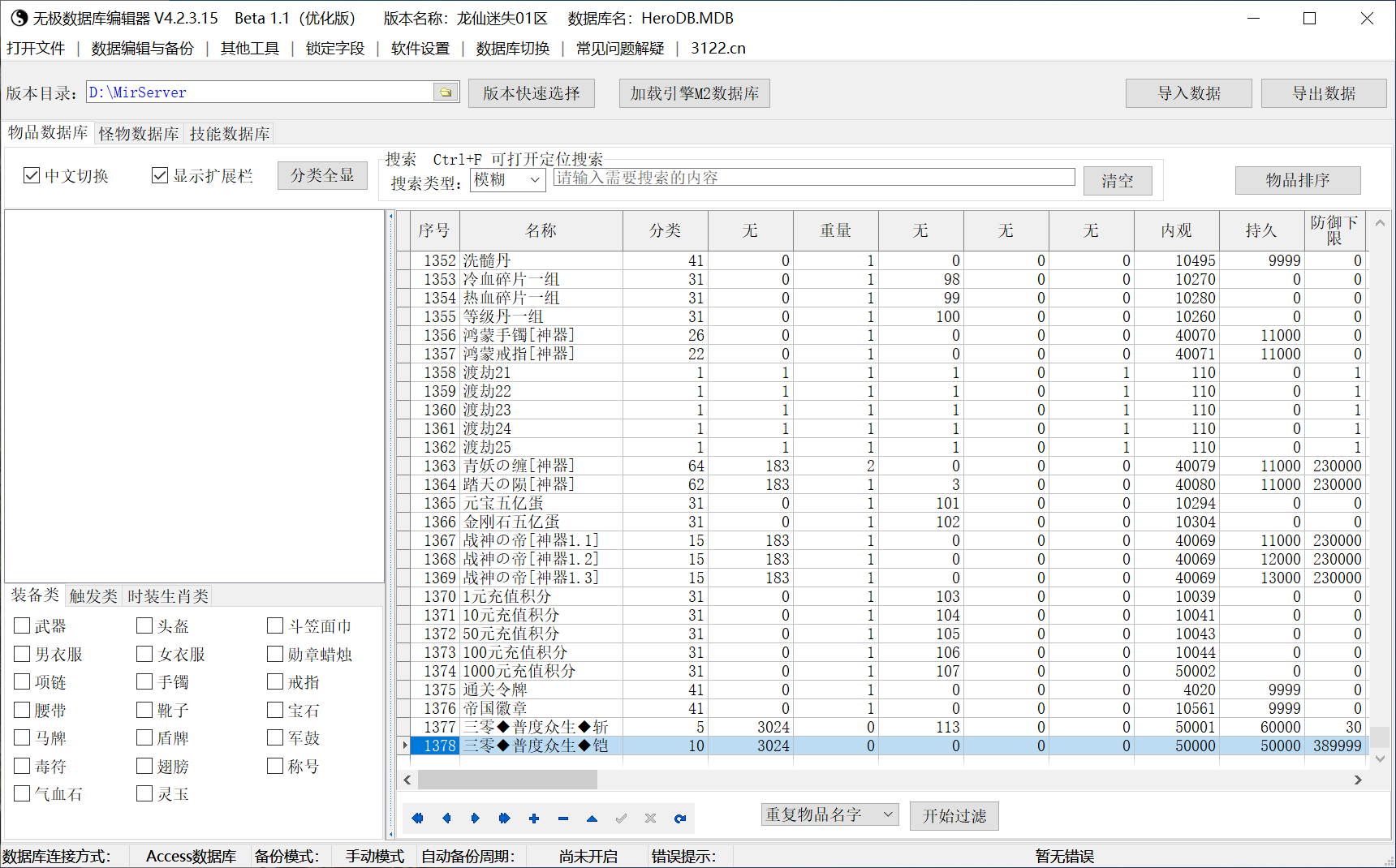Click the 开始过滤 button
Screen dimensions: 1396x868
(x=954, y=816)
